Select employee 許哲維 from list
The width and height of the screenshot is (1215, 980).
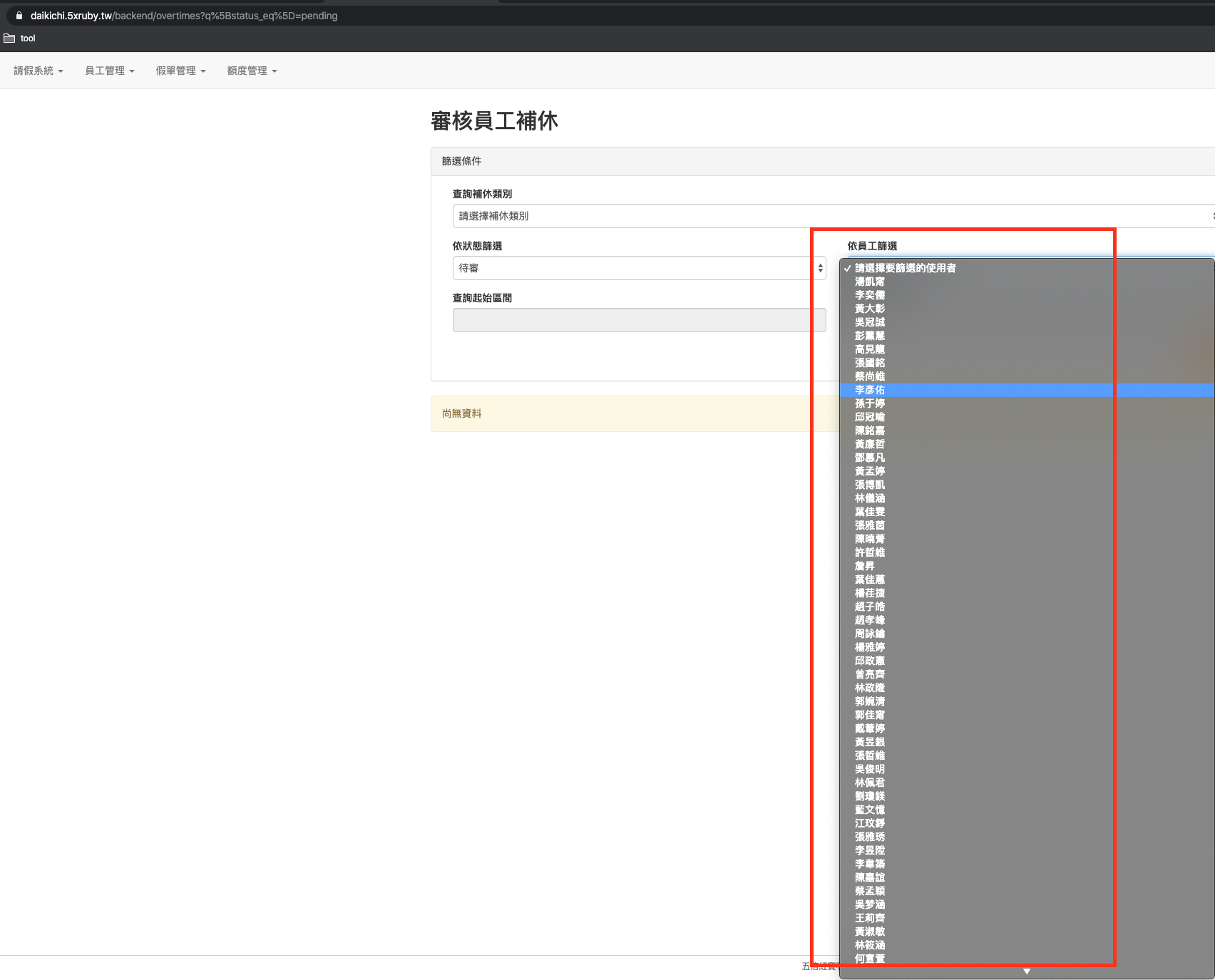click(x=1027, y=552)
